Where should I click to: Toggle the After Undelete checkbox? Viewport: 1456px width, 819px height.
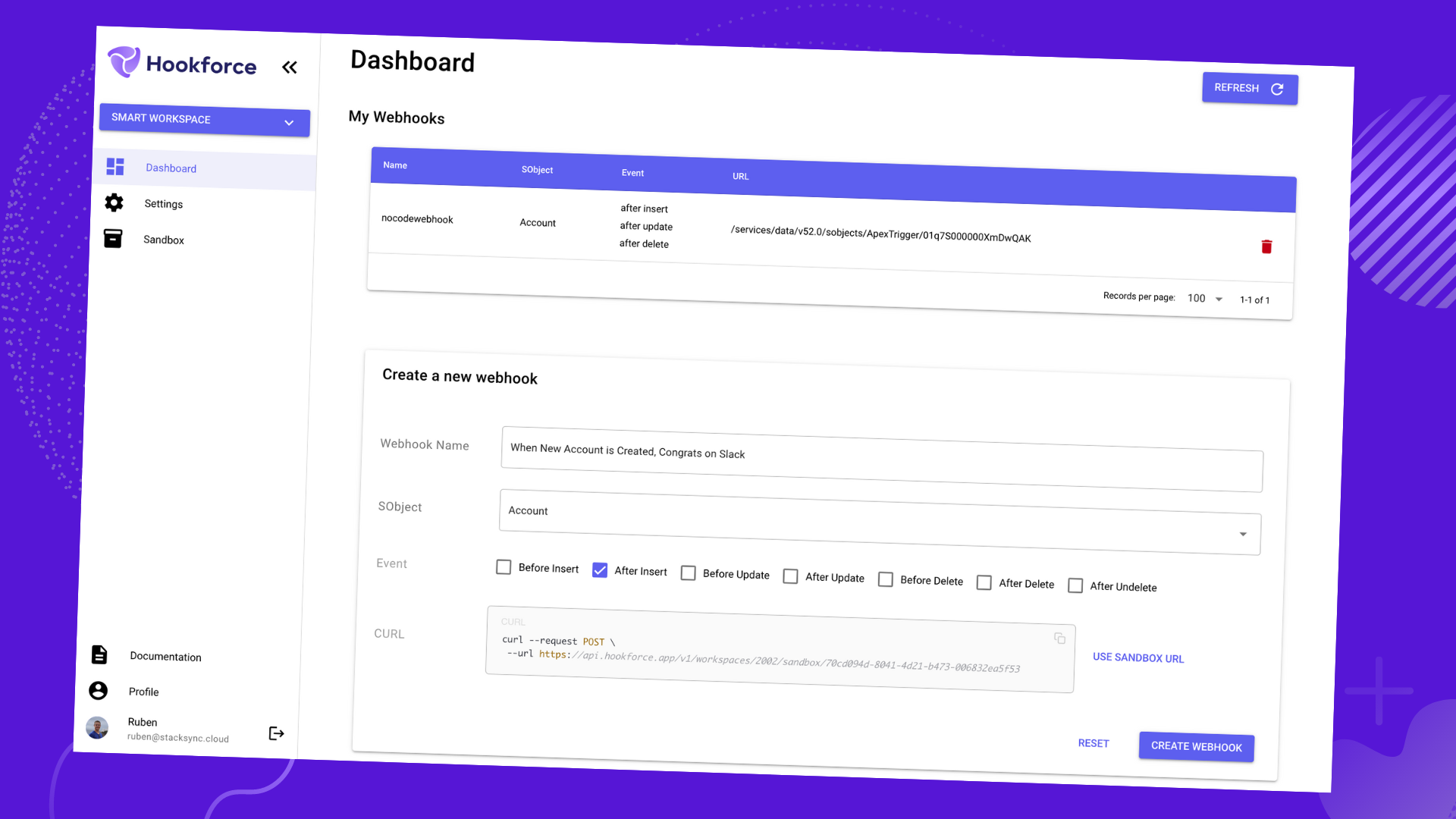pyautogui.click(x=1075, y=585)
